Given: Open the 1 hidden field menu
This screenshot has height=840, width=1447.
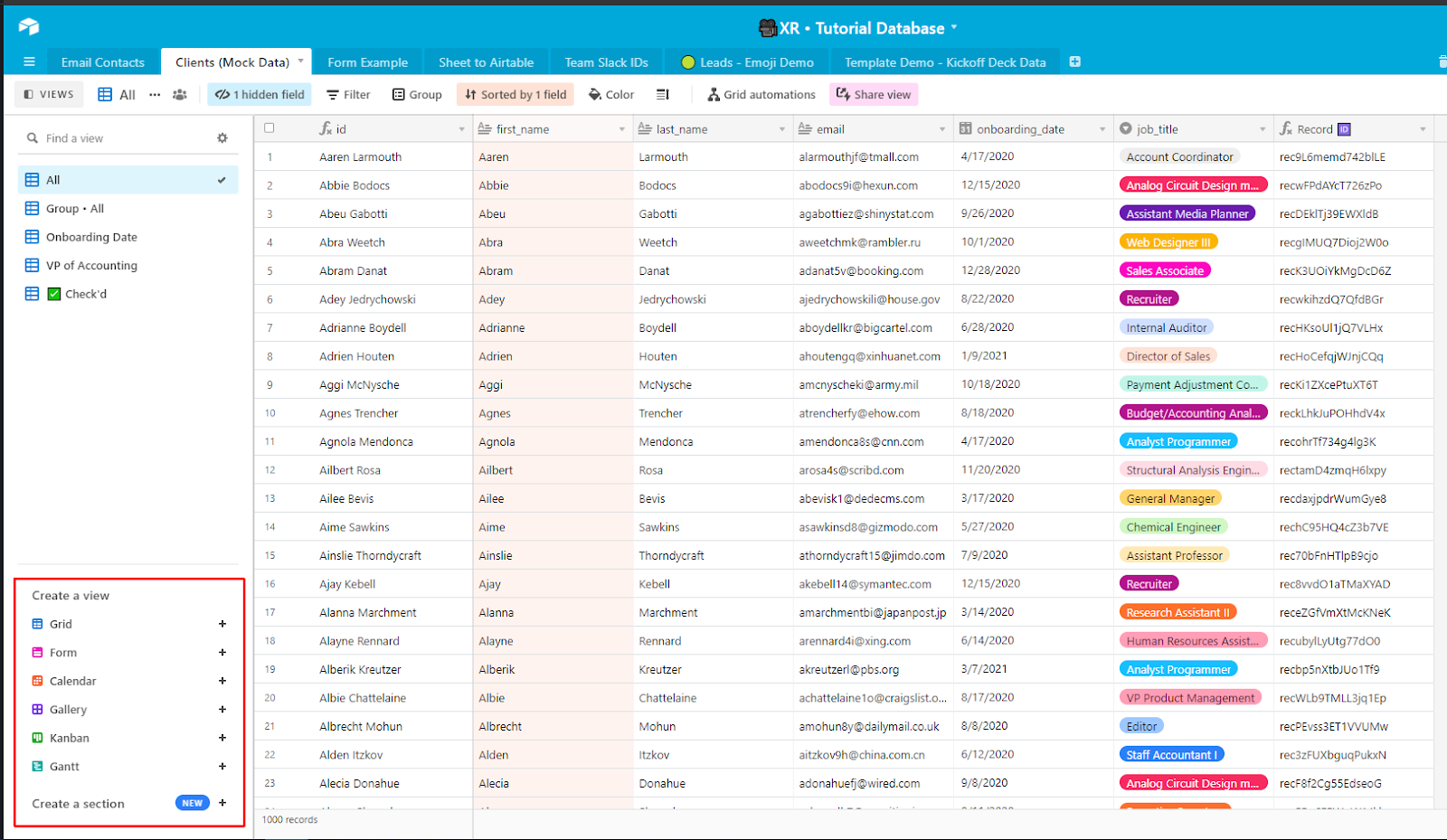Looking at the screenshot, I should point(260,95).
